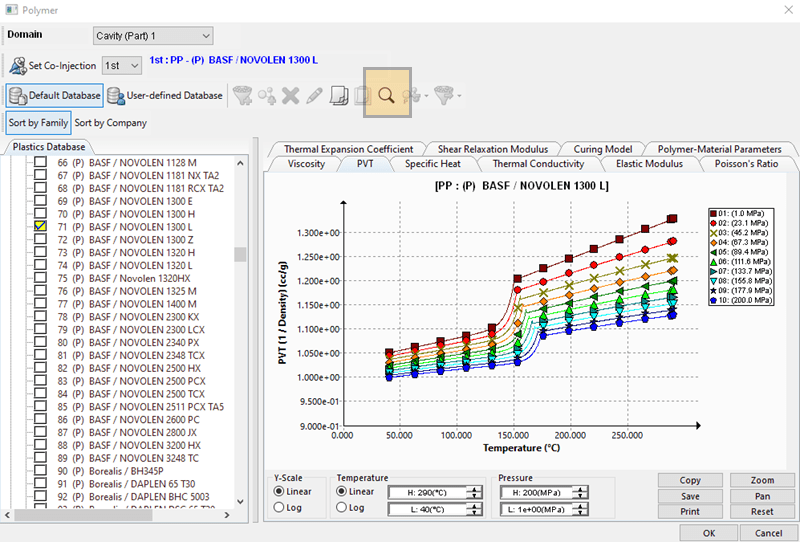Click the Save chart button
This screenshot has width=800, height=542.
tap(690, 496)
